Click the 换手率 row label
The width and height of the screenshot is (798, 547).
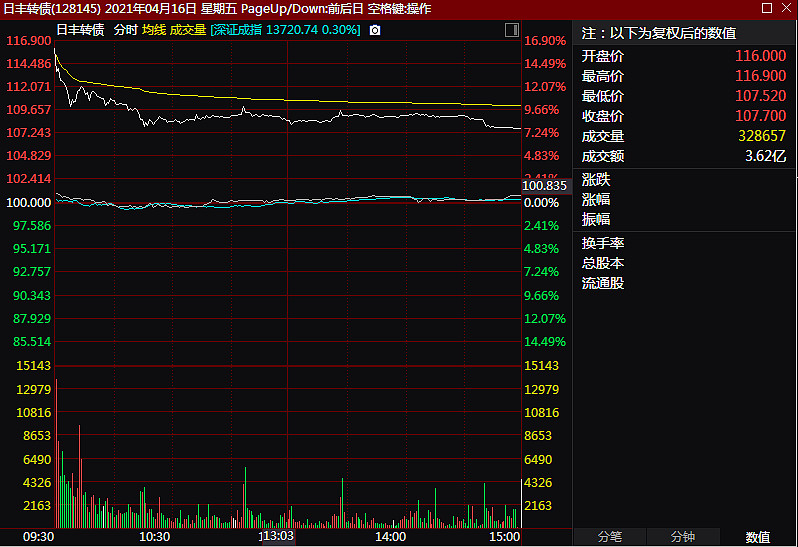[x=603, y=243]
